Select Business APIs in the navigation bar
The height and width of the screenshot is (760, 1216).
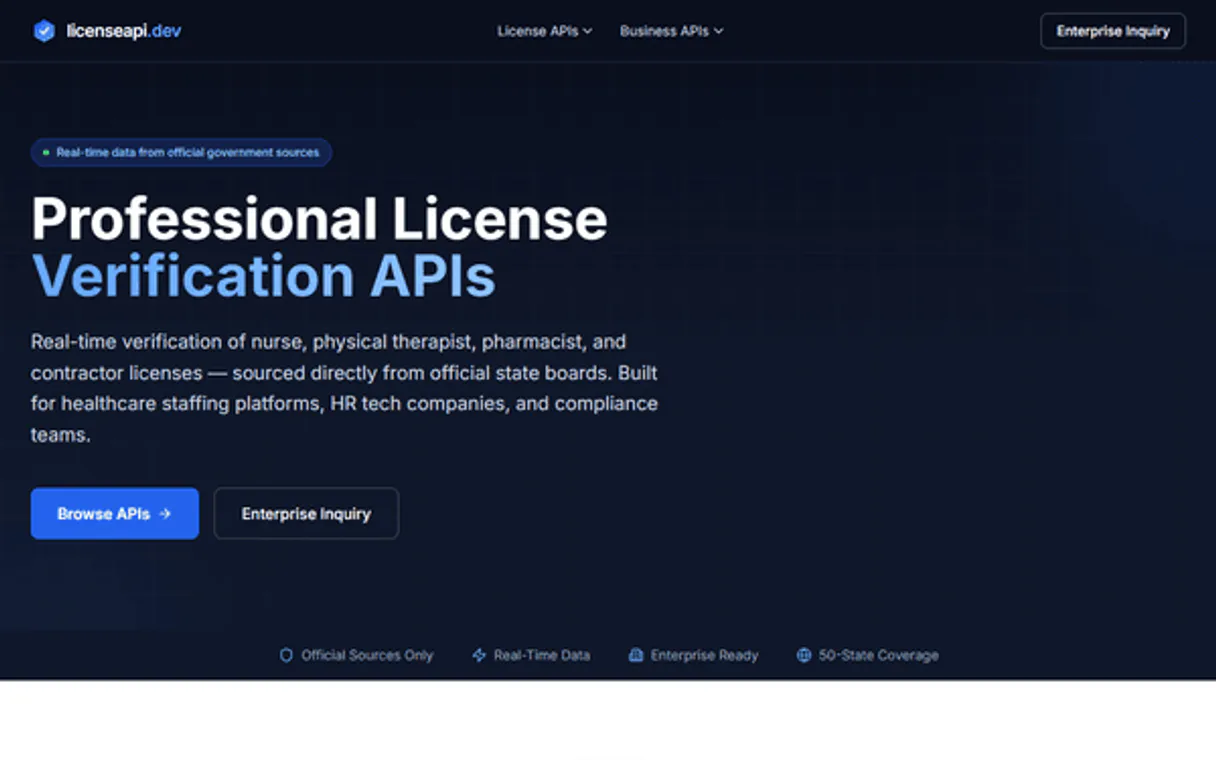tap(663, 31)
